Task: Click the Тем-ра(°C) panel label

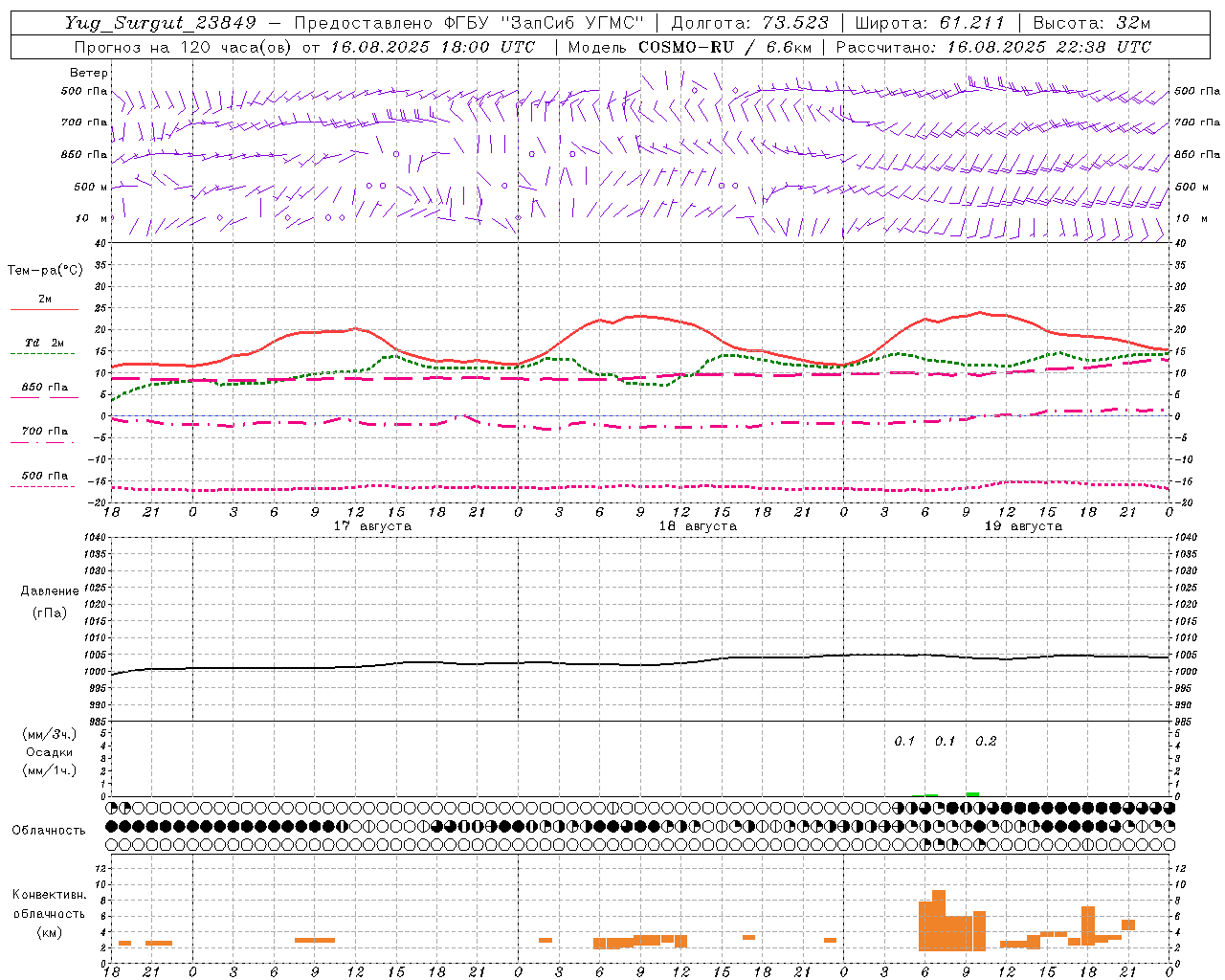Action: pyautogui.click(x=45, y=271)
